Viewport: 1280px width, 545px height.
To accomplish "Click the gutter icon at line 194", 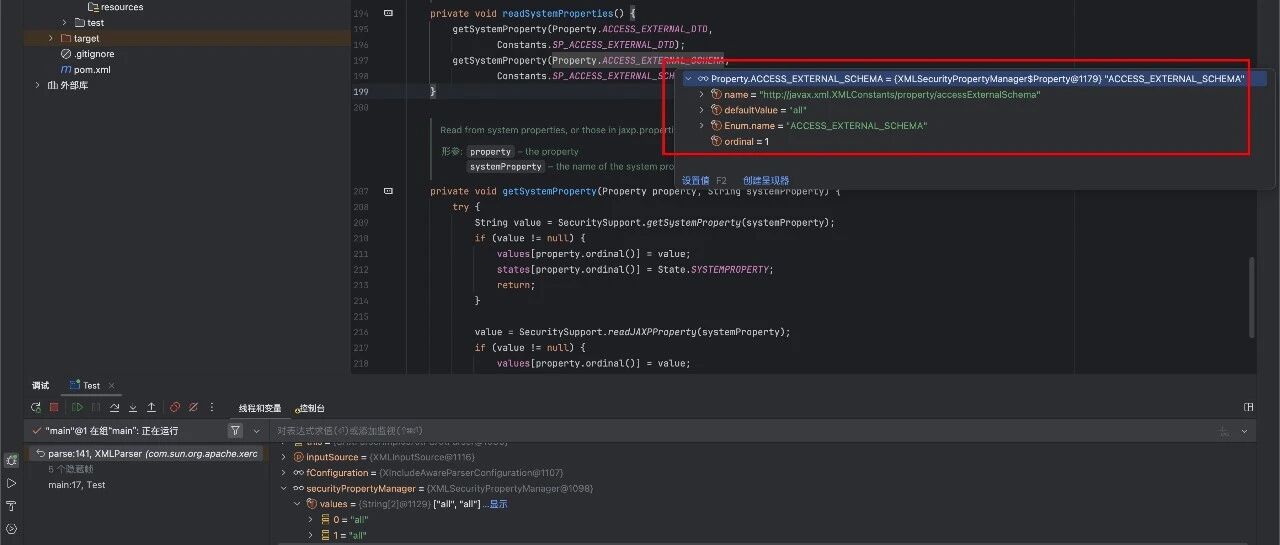I will (388, 13).
